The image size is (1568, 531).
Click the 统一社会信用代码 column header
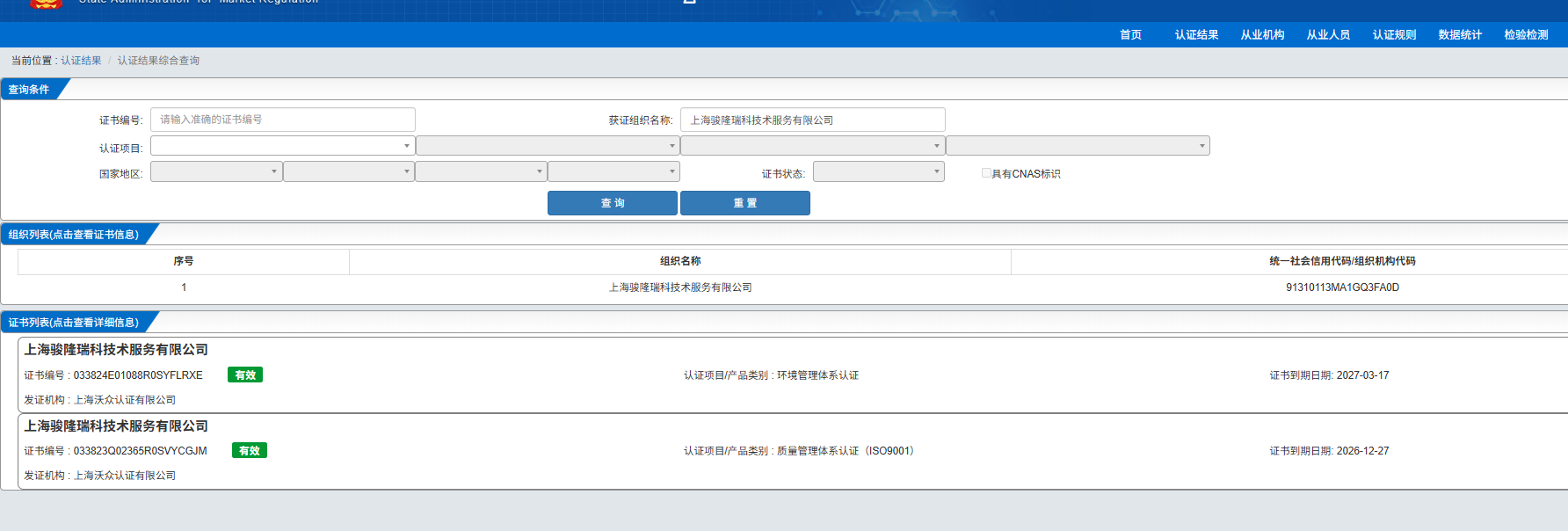tap(1342, 261)
